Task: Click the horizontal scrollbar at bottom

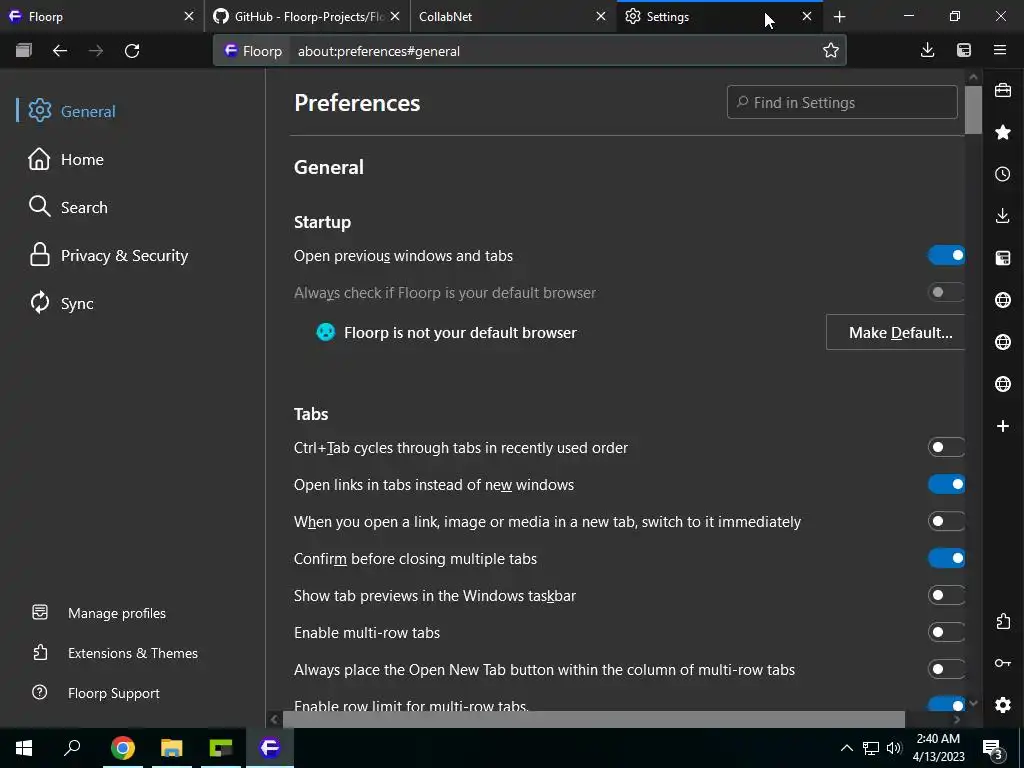Action: (x=594, y=719)
